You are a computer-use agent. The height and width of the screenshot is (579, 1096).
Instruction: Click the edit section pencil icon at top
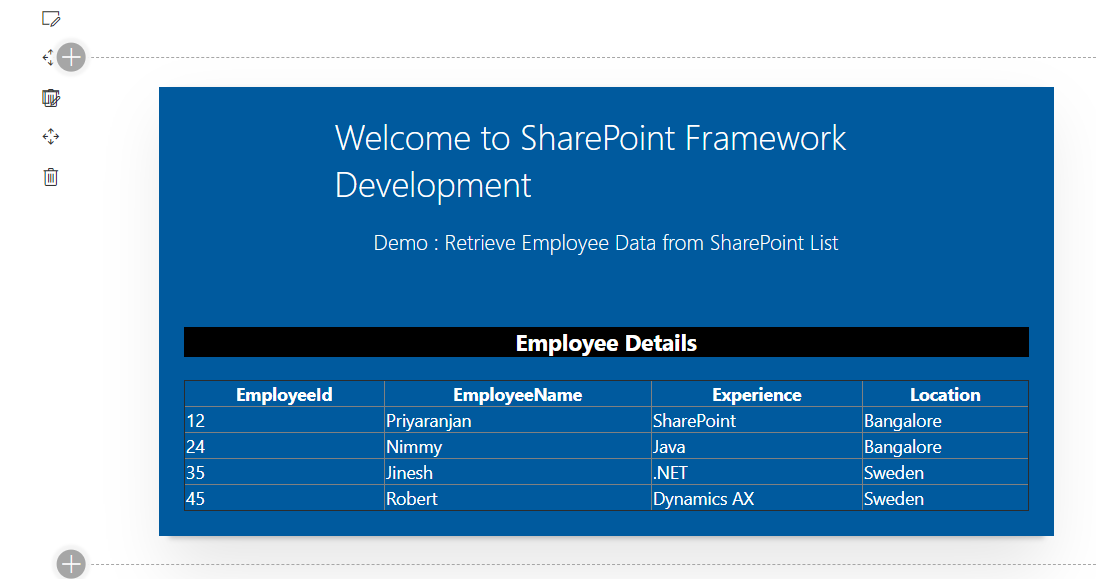click(x=51, y=19)
